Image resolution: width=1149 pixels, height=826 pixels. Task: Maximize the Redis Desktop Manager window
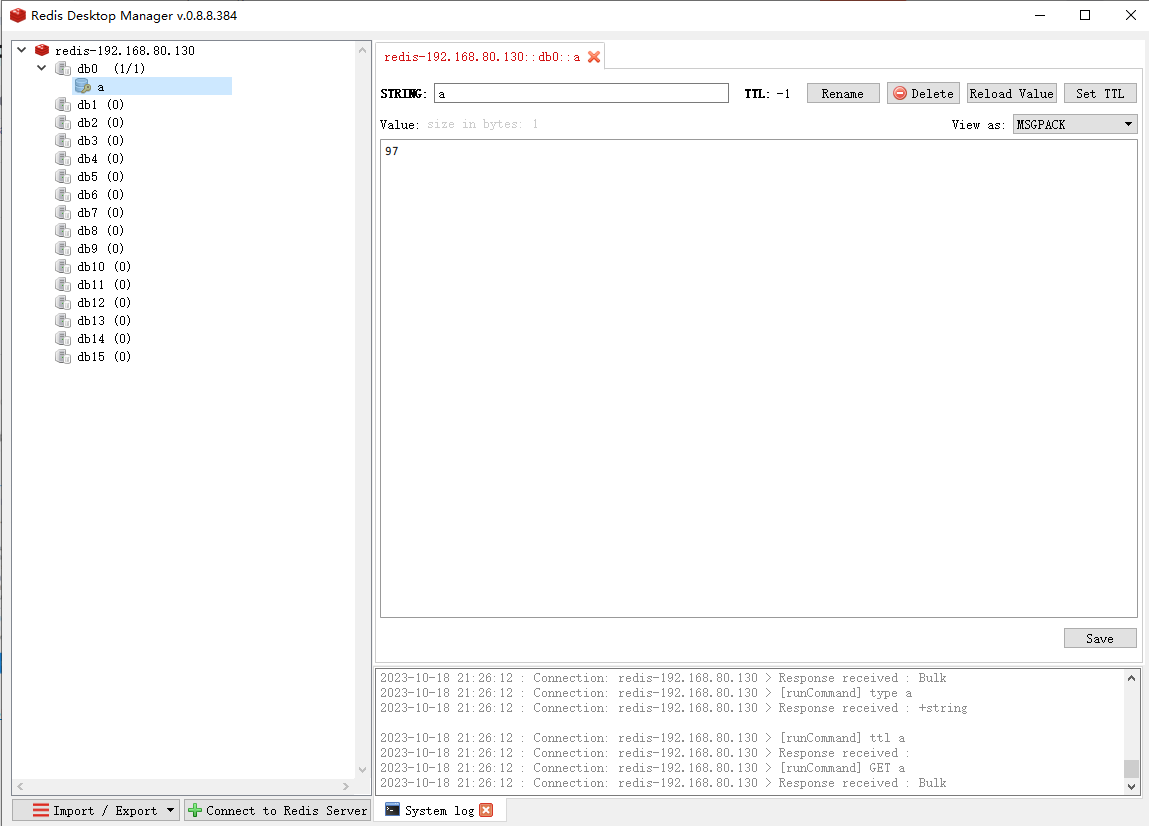[1085, 15]
